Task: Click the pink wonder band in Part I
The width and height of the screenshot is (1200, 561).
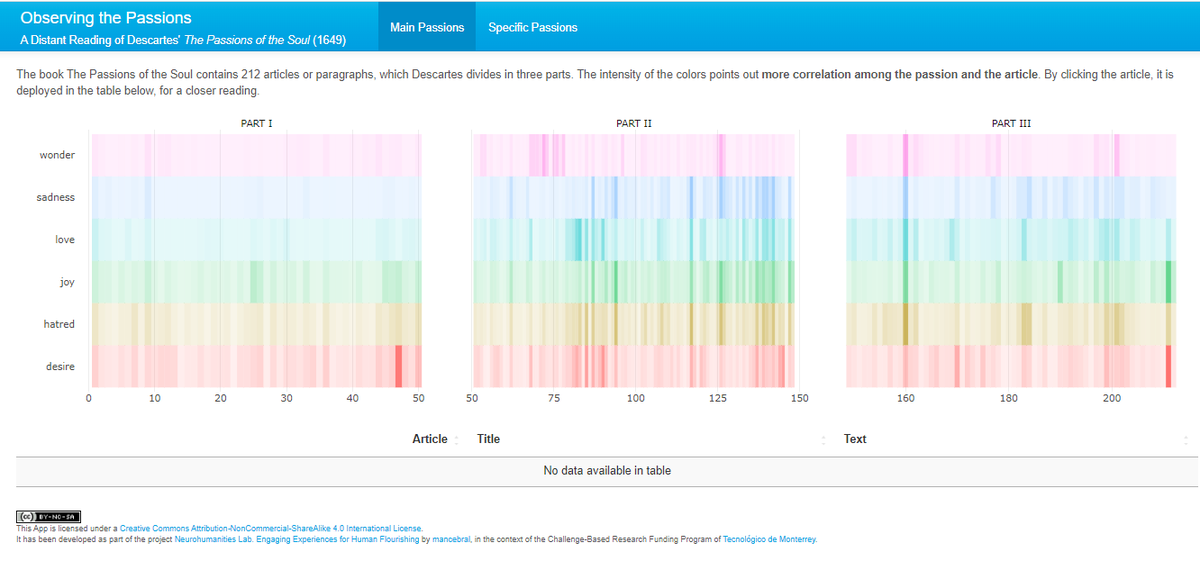Action: 255,155
